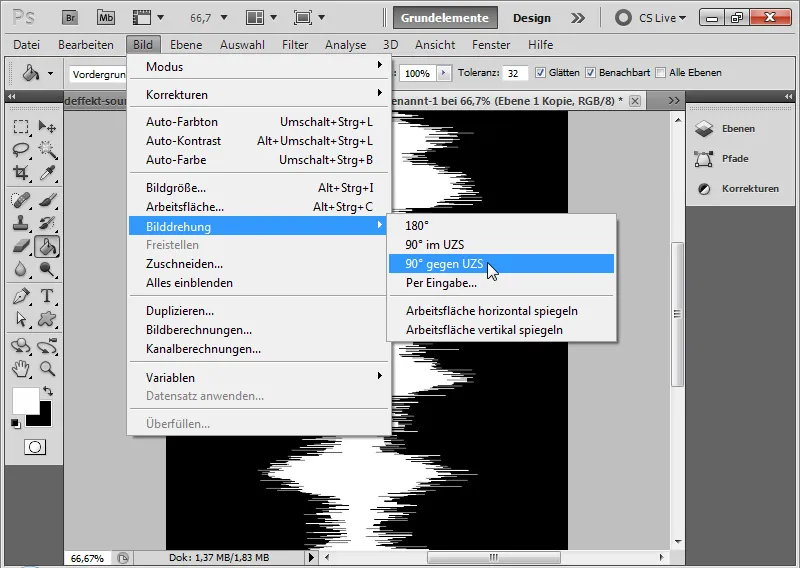Expand the Korrekturen submenu
The image size is (800, 568).
tap(259, 94)
